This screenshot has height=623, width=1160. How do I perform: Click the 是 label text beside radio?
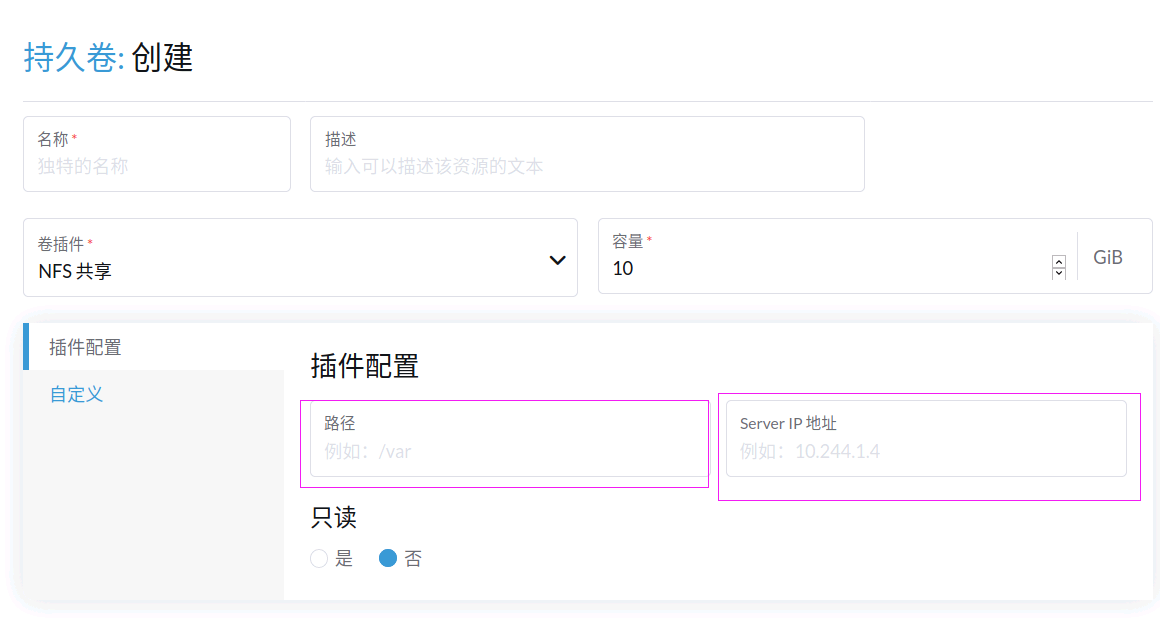pyautogui.click(x=344, y=559)
